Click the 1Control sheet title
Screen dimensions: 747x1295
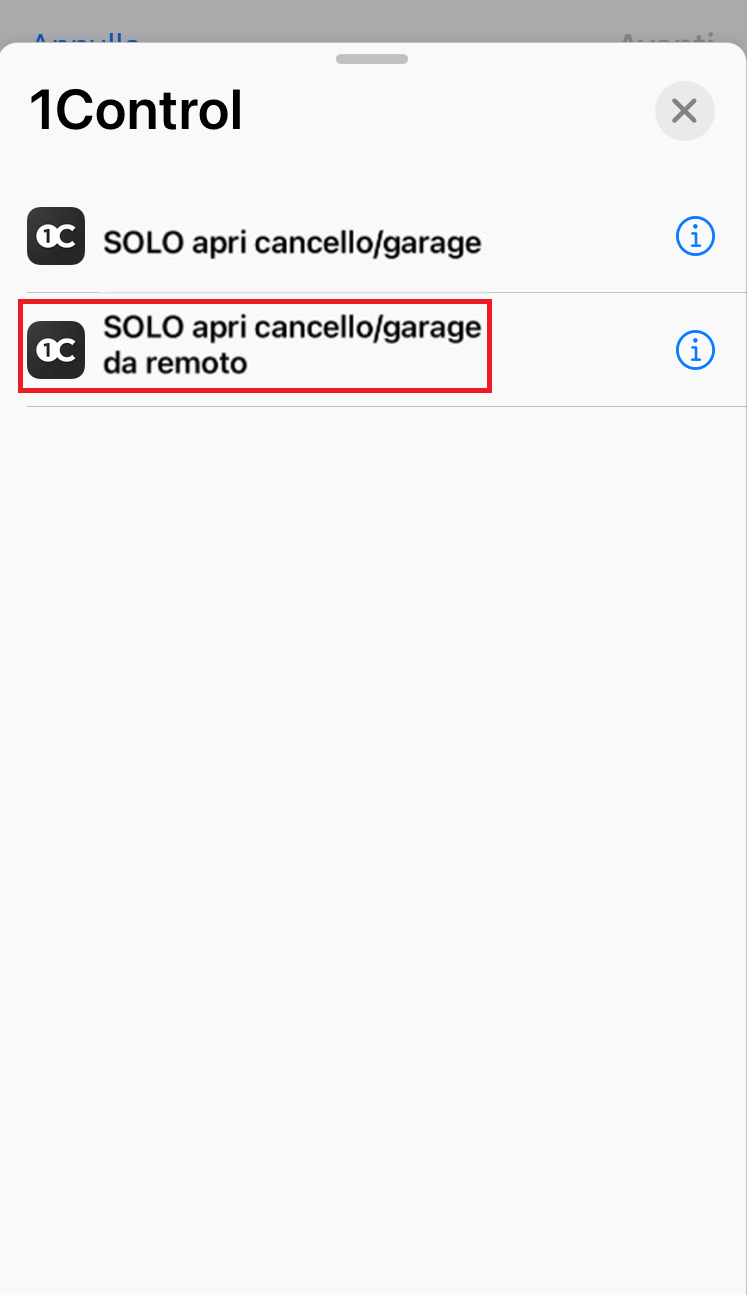click(136, 110)
